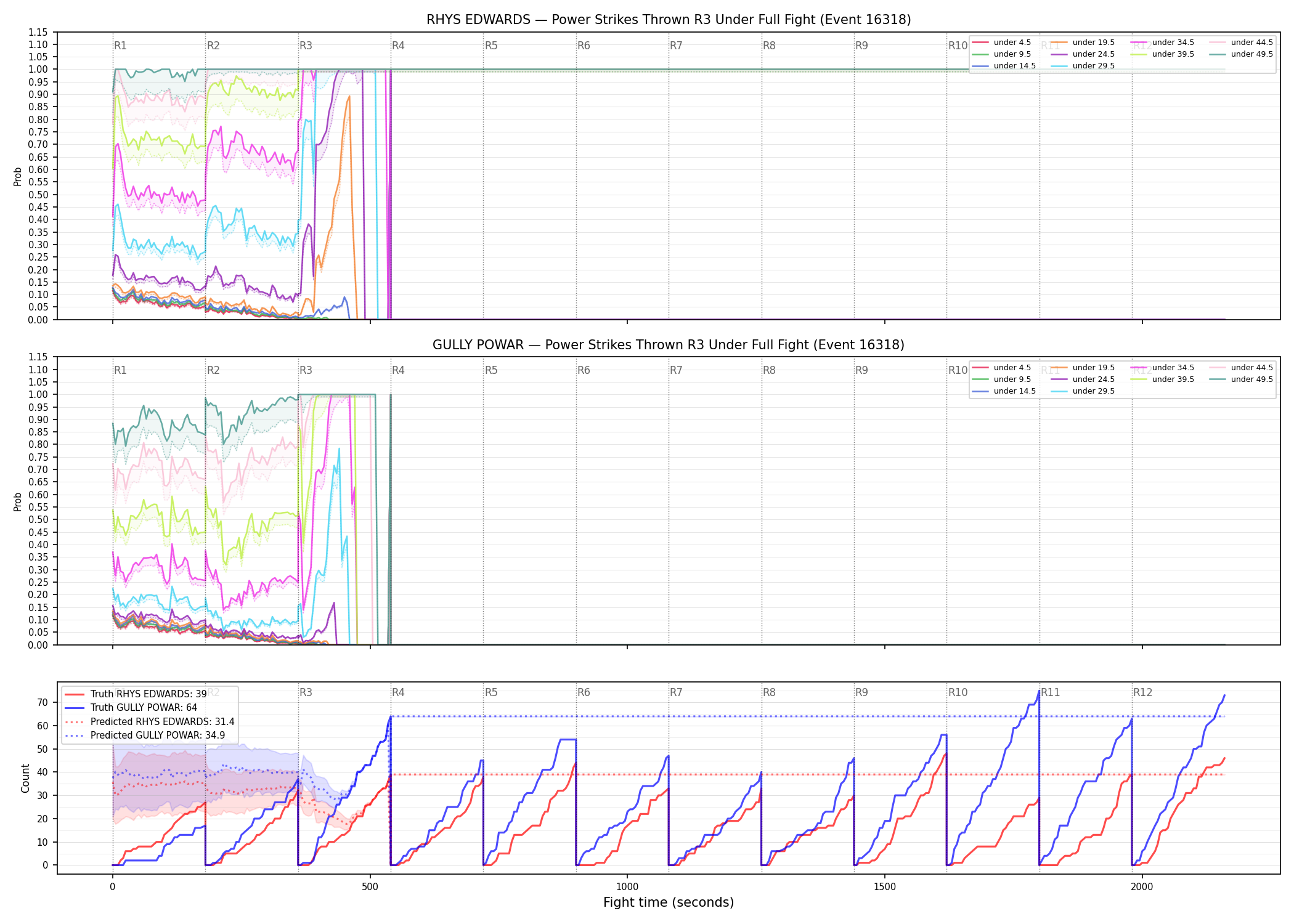Click 'Truth RHYS EDWARDS: 39' legend entry
1294x924 pixels.
pos(136,694)
